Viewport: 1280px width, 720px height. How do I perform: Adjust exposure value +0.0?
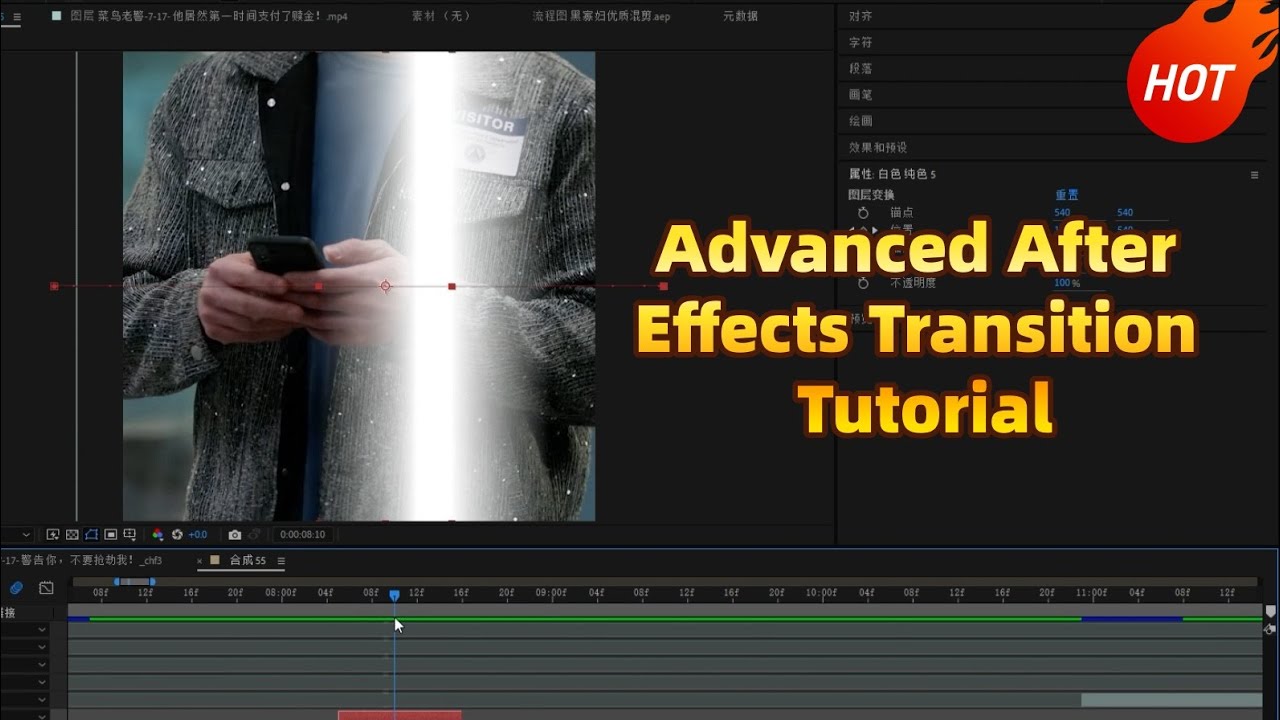tap(198, 535)
